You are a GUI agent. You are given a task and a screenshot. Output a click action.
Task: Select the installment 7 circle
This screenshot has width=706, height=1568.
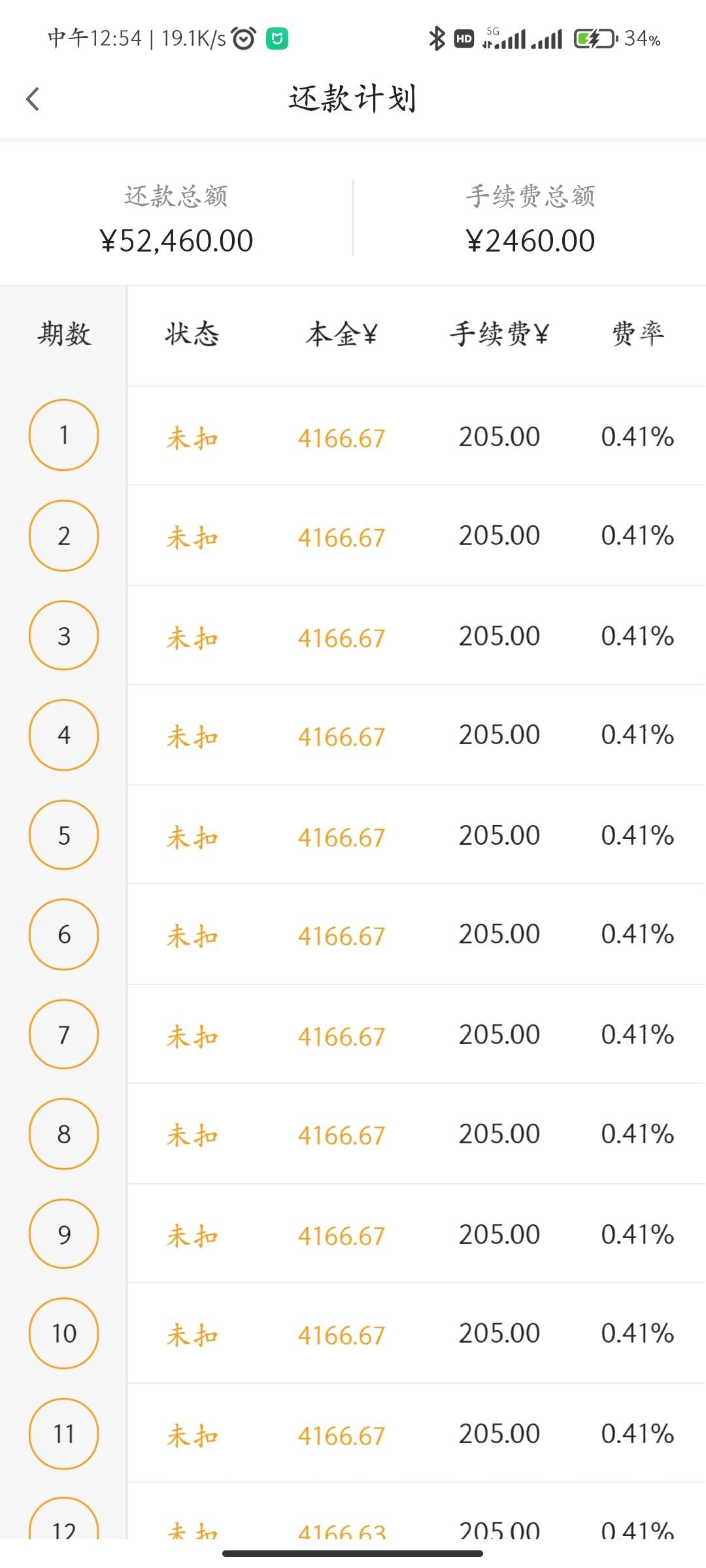[64, 1035]
